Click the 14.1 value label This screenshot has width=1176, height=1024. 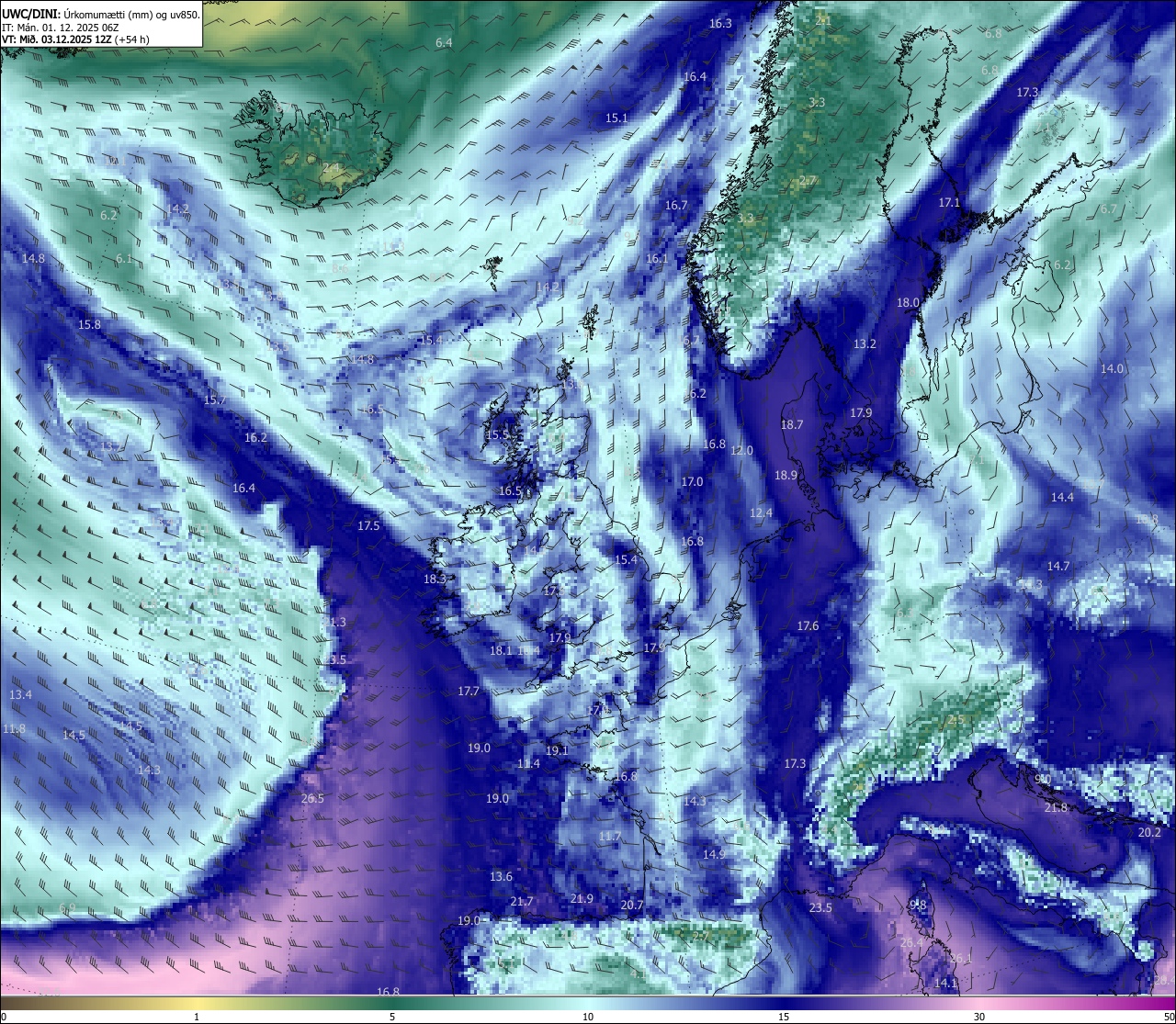coord(945,984)
